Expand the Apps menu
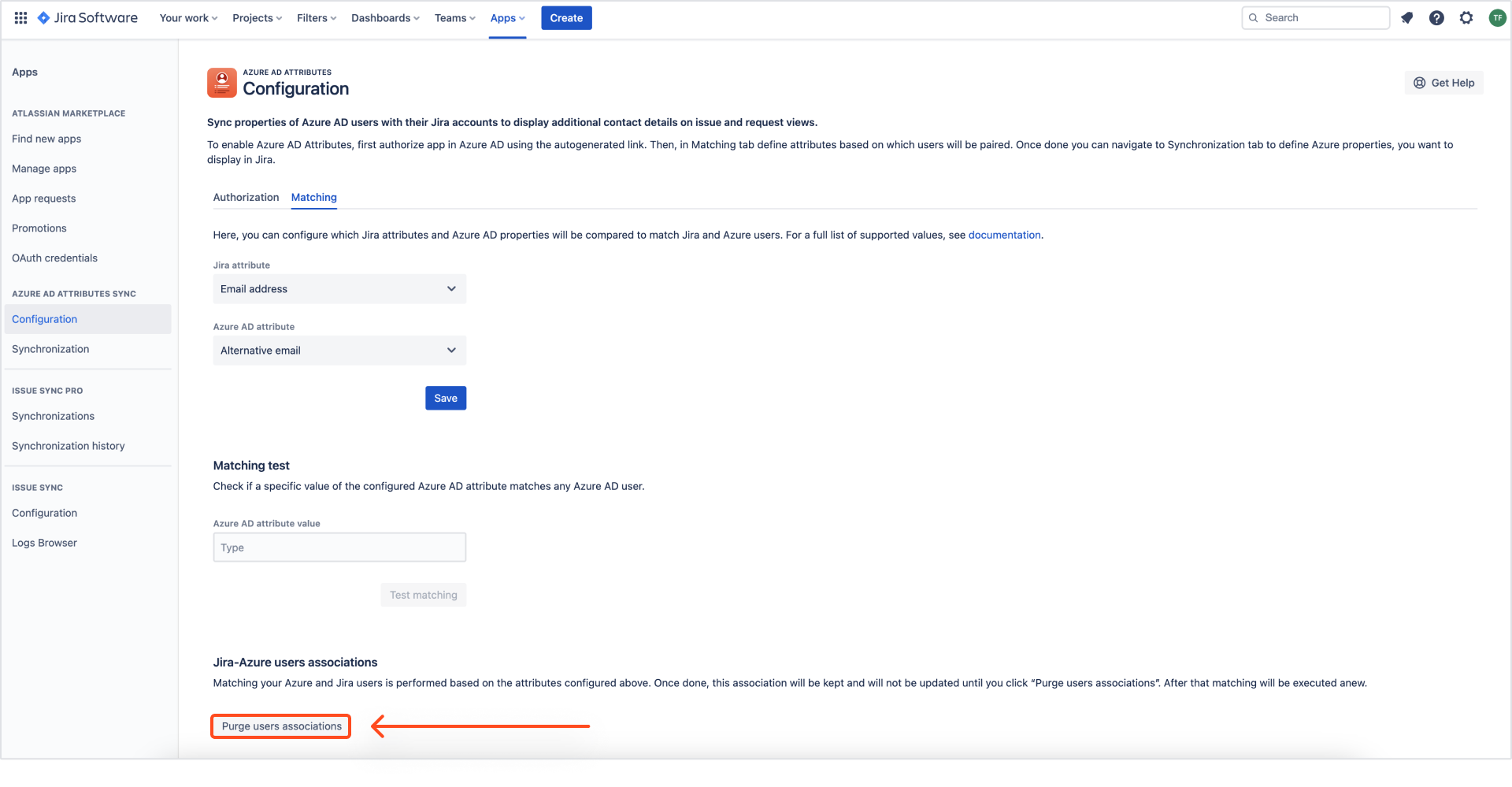This screenshot has width=1512, height=787. click(x=507, y=17)
